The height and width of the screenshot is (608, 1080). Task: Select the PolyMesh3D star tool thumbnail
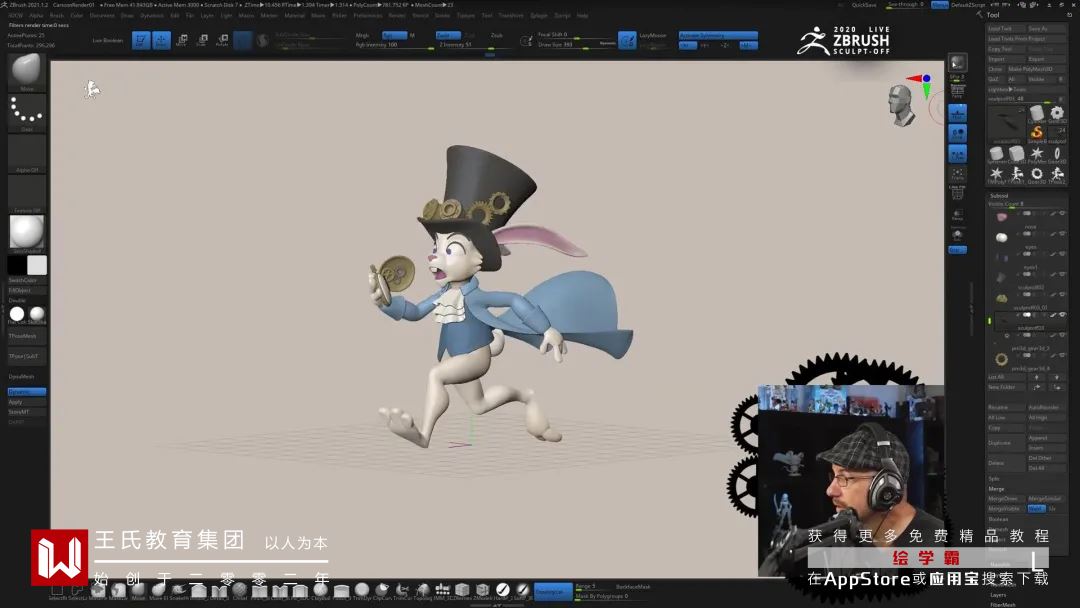click(x=1037, y=154)
